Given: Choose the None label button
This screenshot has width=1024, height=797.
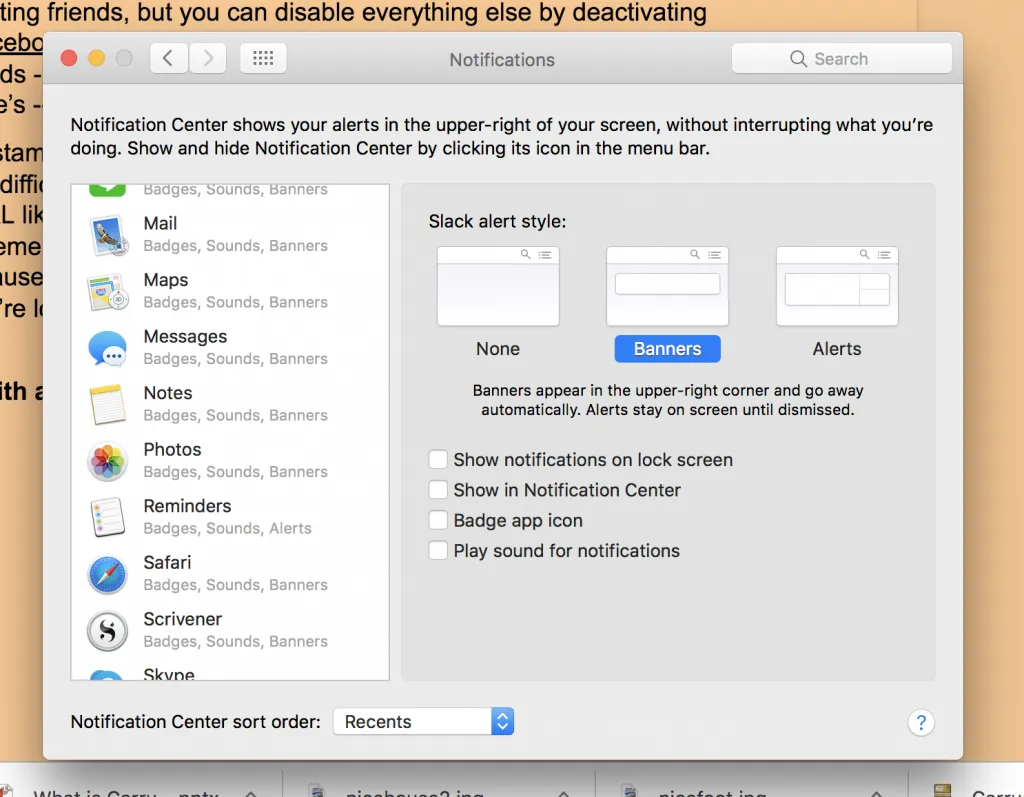Looking at the screenshot, I should (x=498, y=349).
